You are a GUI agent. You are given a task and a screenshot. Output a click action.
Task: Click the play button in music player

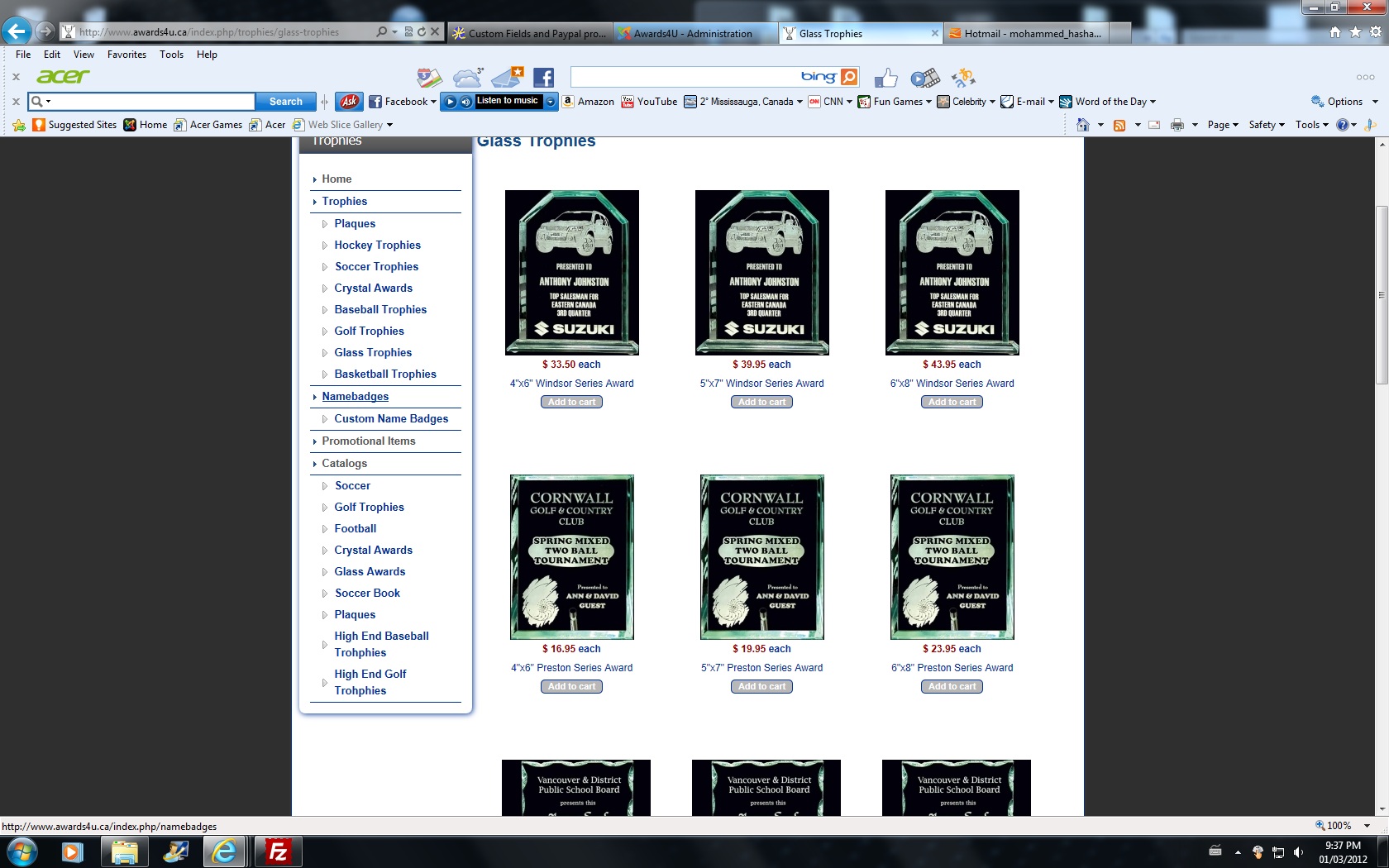[x=451, y=102]
